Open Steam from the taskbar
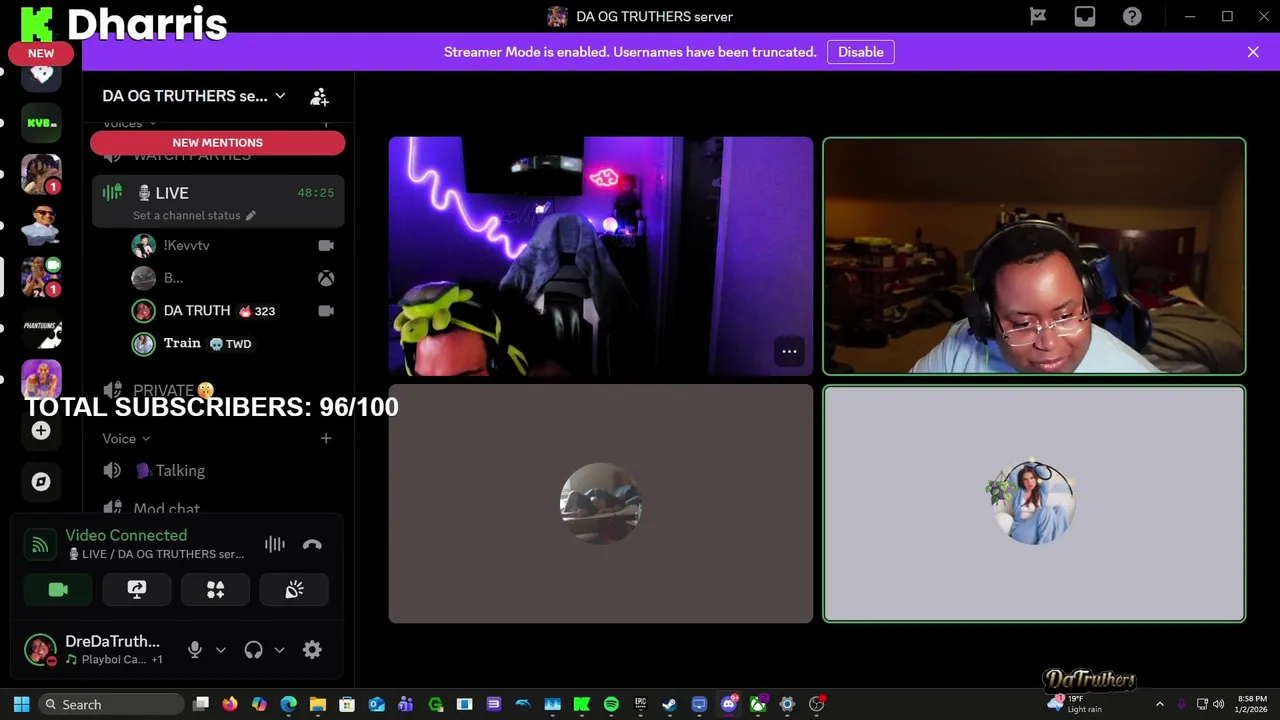The image size is (1280, 720). coord(669,704)
